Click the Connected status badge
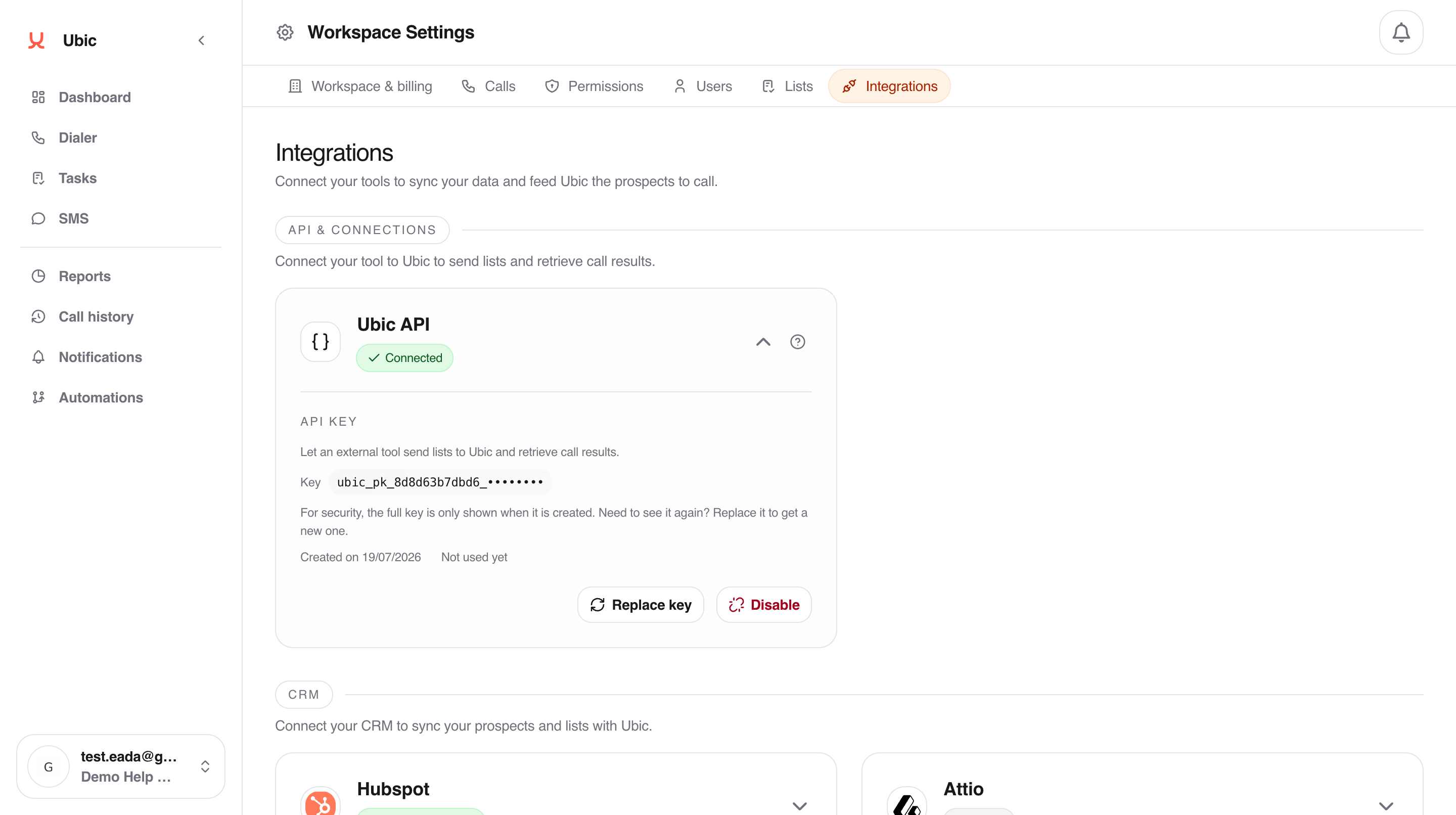 click(x=404, y=358)
